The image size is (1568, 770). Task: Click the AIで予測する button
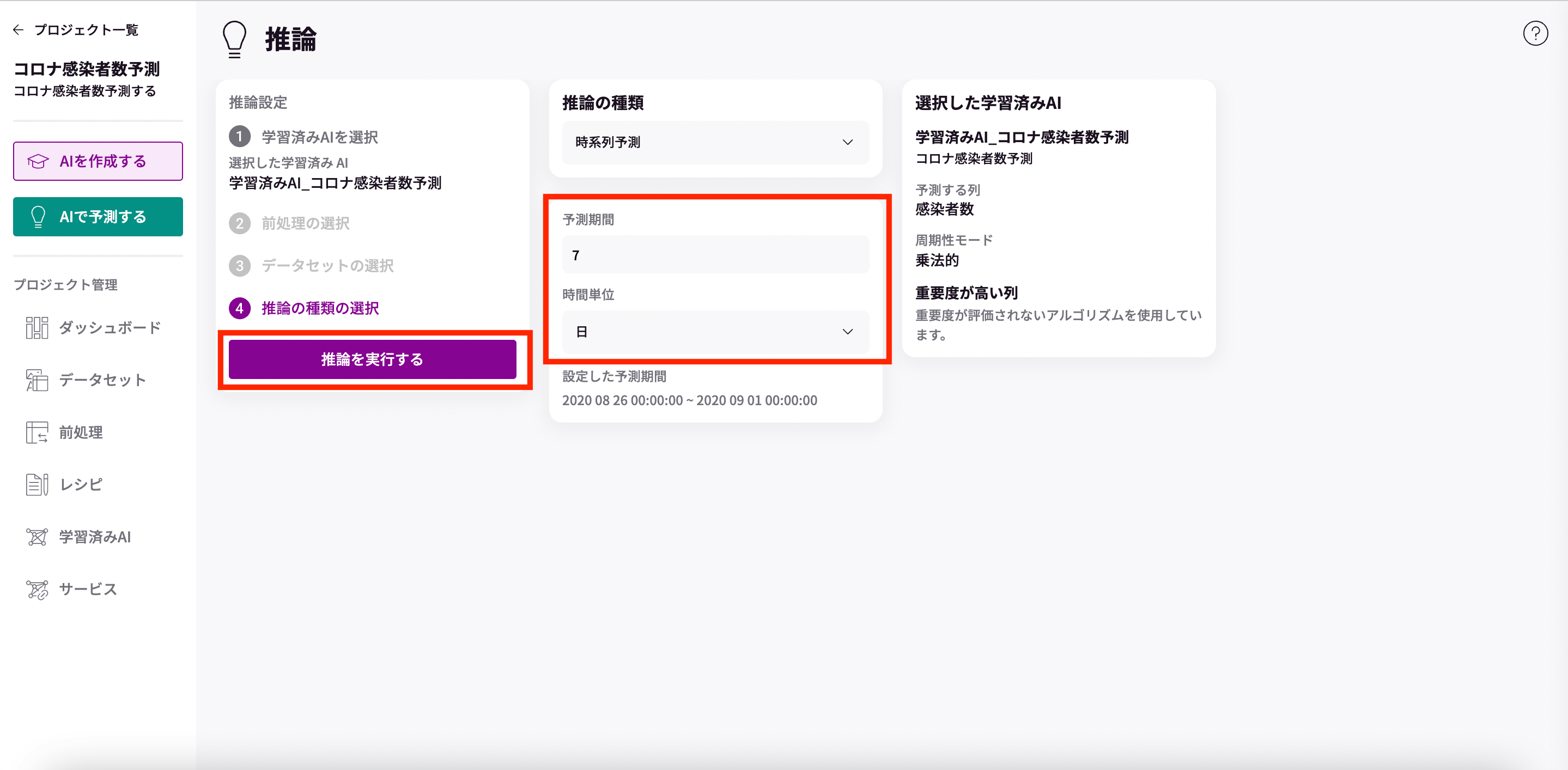[x=98, y=217]
